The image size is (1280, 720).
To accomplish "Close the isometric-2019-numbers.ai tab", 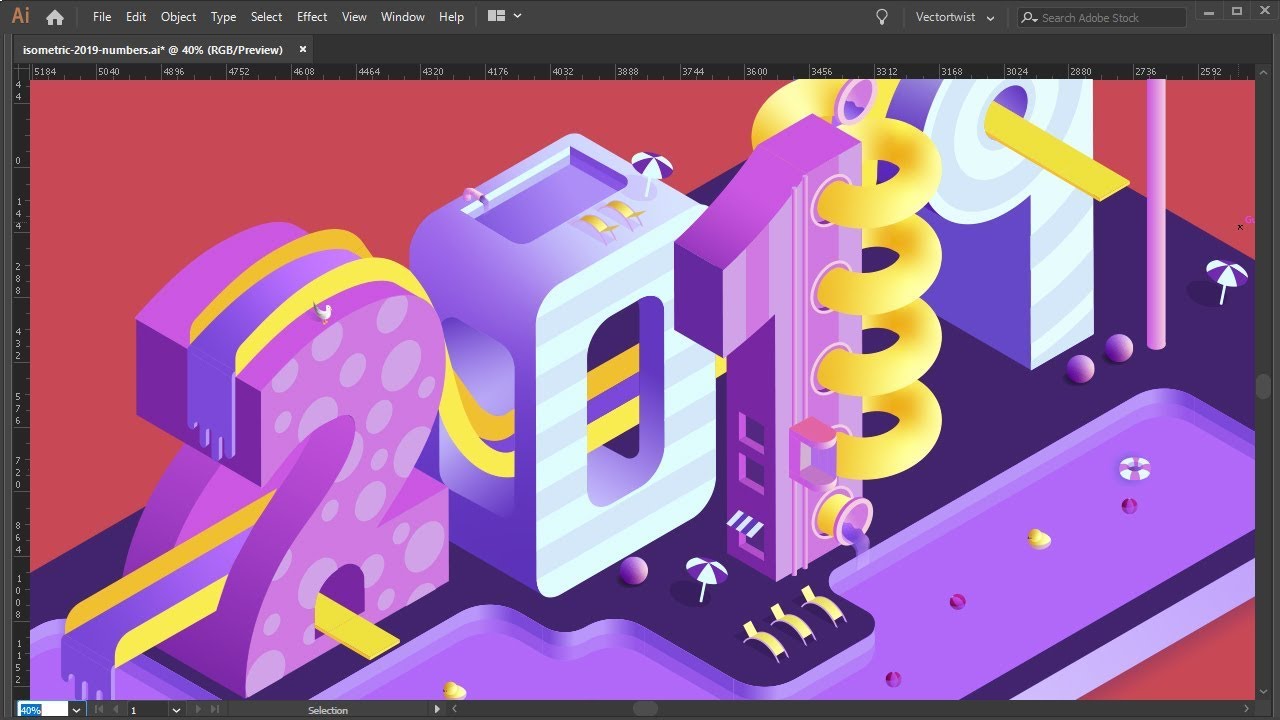I will (x=303, y=49).
